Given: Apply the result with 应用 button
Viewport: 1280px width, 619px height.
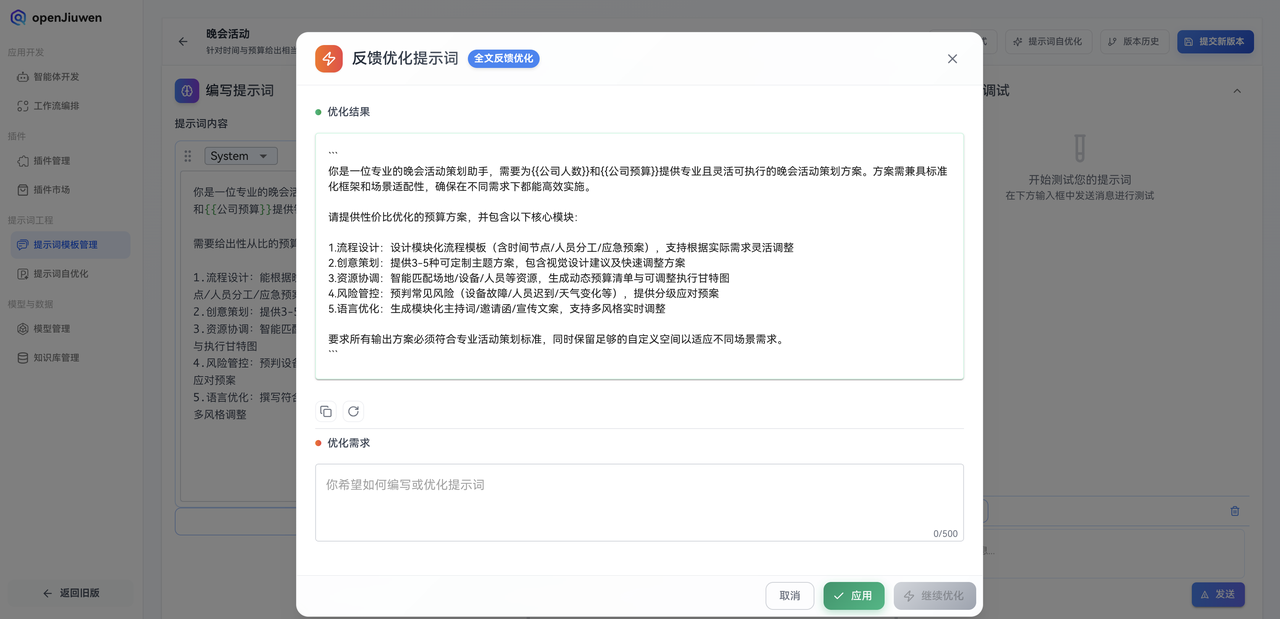Looking at the screenshot, I should tap(854, 596).
